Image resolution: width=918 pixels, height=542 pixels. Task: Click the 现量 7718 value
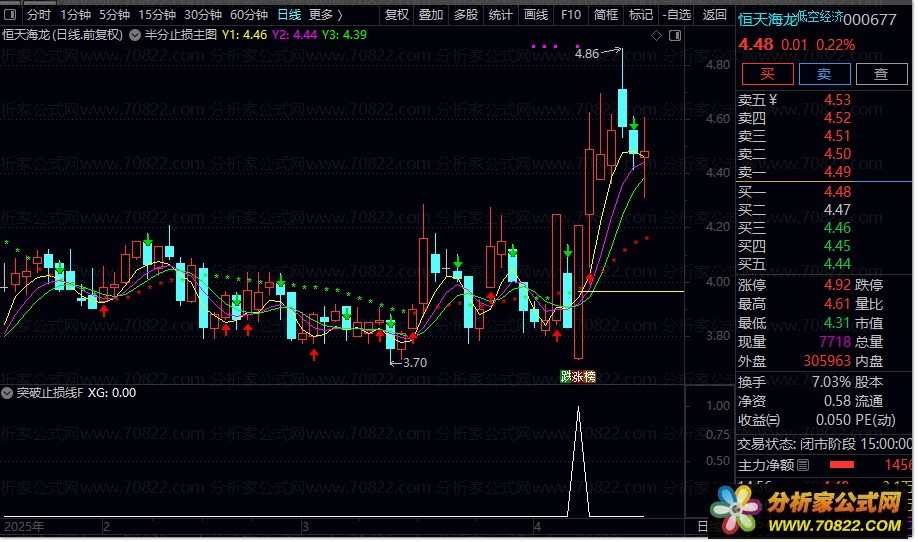point(835,342)
